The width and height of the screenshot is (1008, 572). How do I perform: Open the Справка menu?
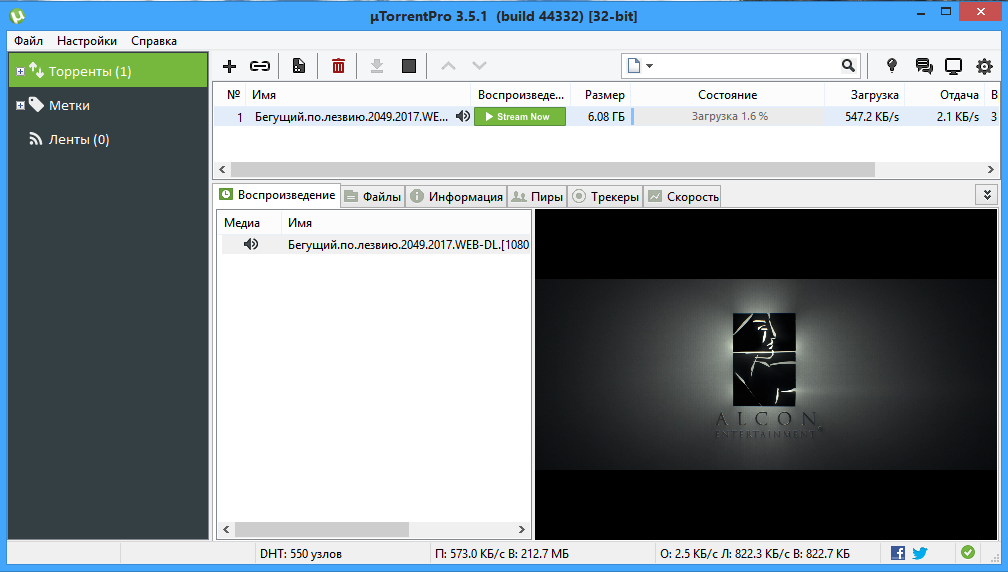pyautogui.click(x=154, y=40)
